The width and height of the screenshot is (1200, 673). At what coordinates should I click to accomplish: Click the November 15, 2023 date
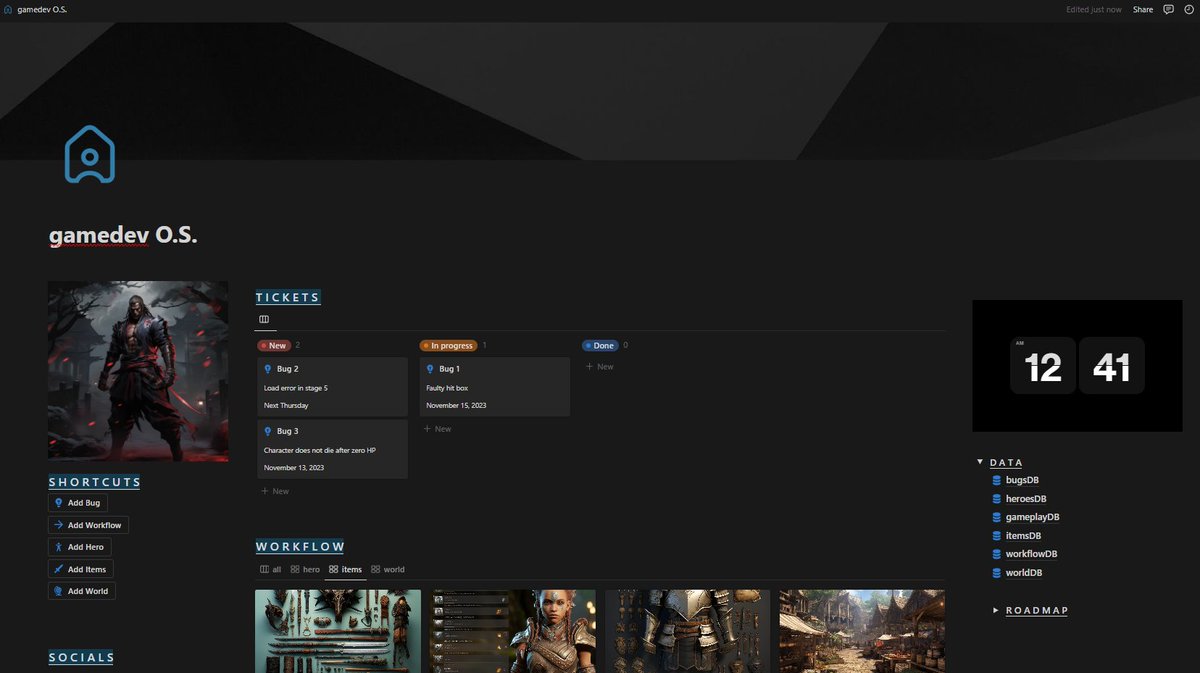coord(455,406)
